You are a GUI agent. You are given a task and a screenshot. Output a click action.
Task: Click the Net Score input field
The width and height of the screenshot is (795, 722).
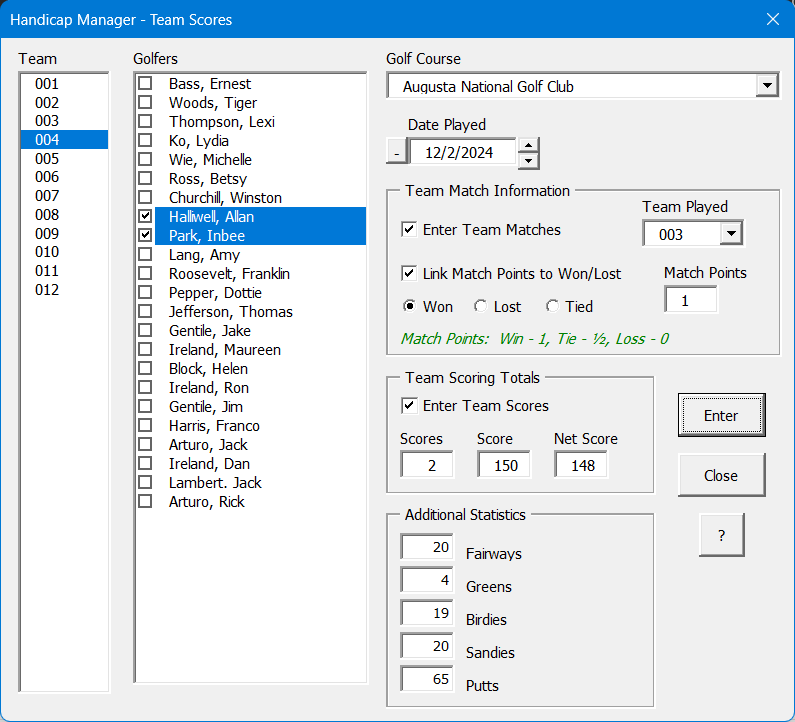581,464
